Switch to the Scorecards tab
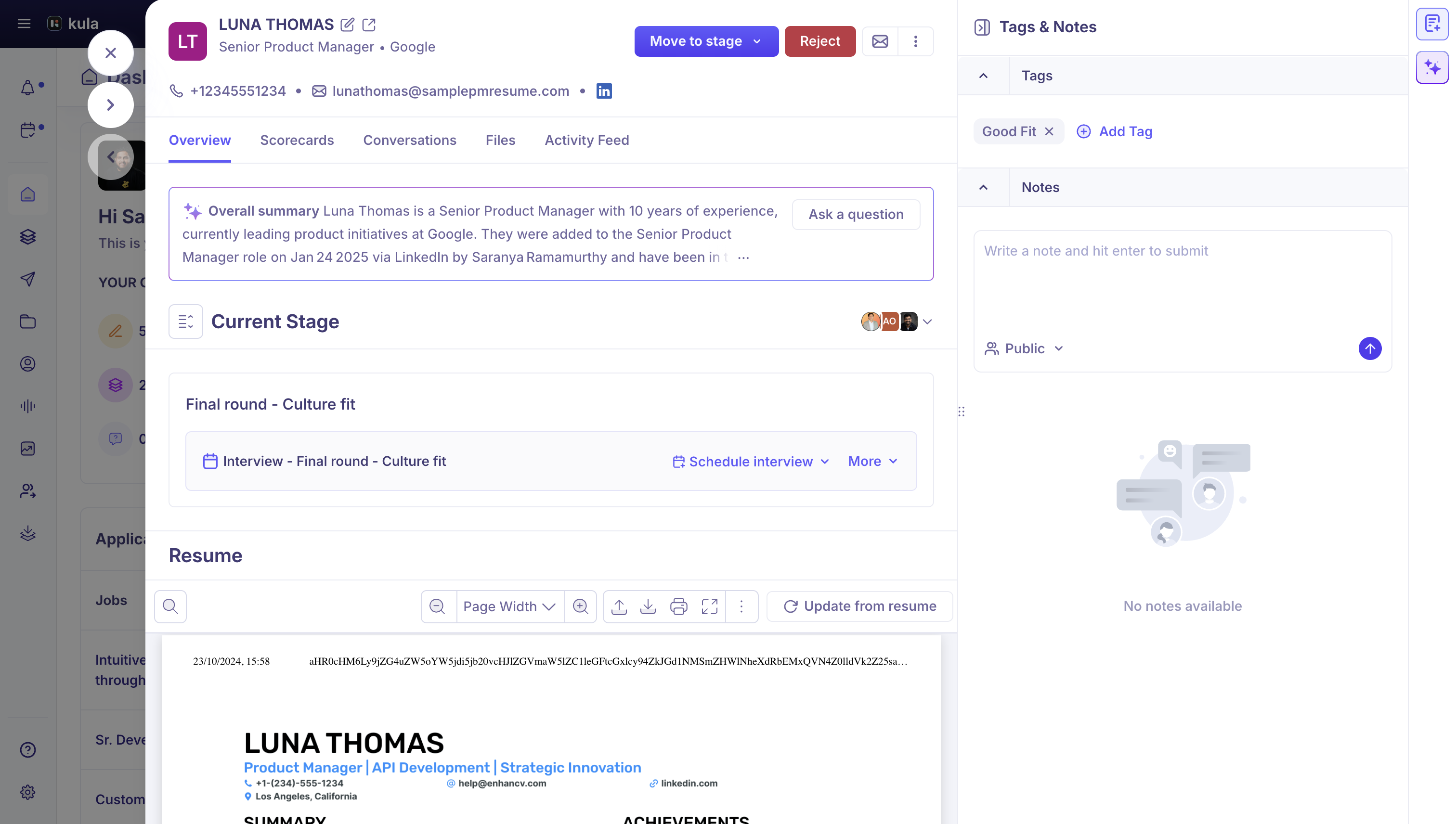 click(x=297, y=140)
